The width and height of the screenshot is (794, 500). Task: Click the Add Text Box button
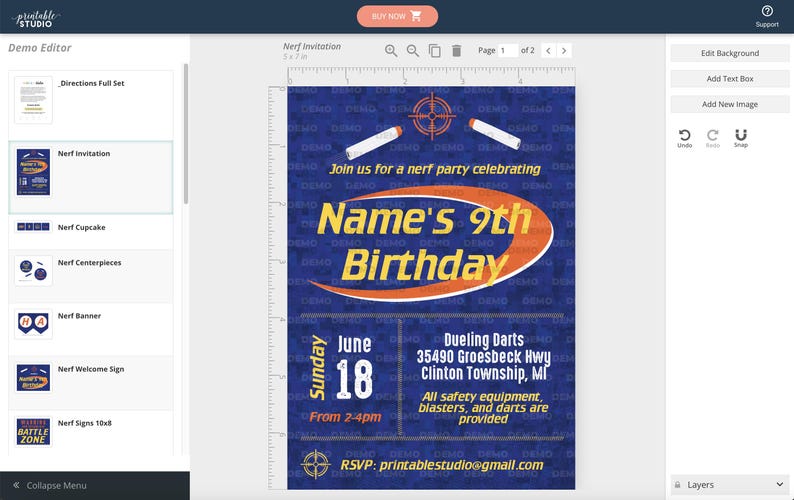(730, 79)
